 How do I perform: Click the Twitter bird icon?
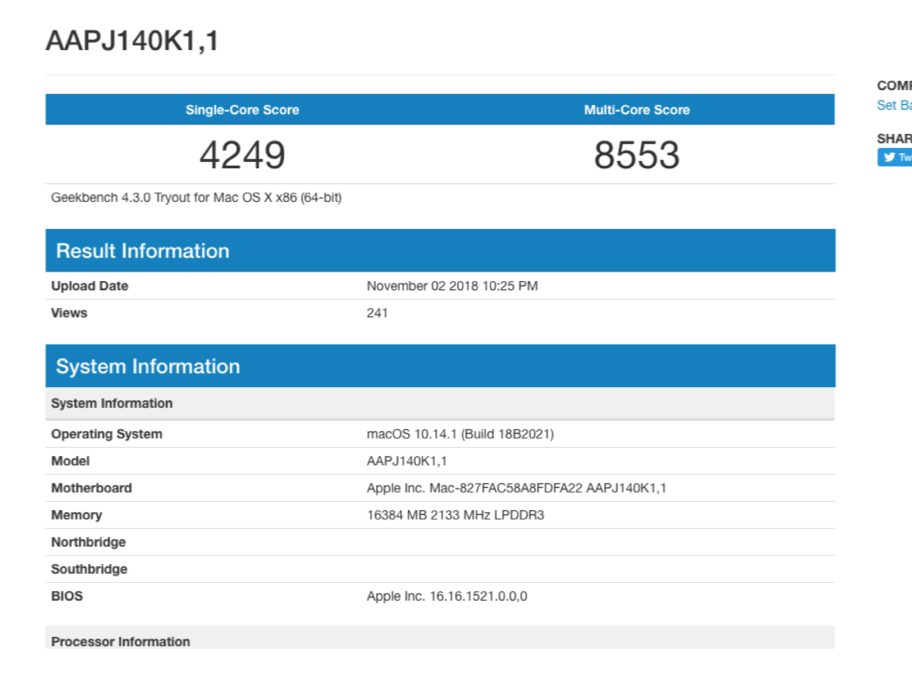click(x=889, y=157)
